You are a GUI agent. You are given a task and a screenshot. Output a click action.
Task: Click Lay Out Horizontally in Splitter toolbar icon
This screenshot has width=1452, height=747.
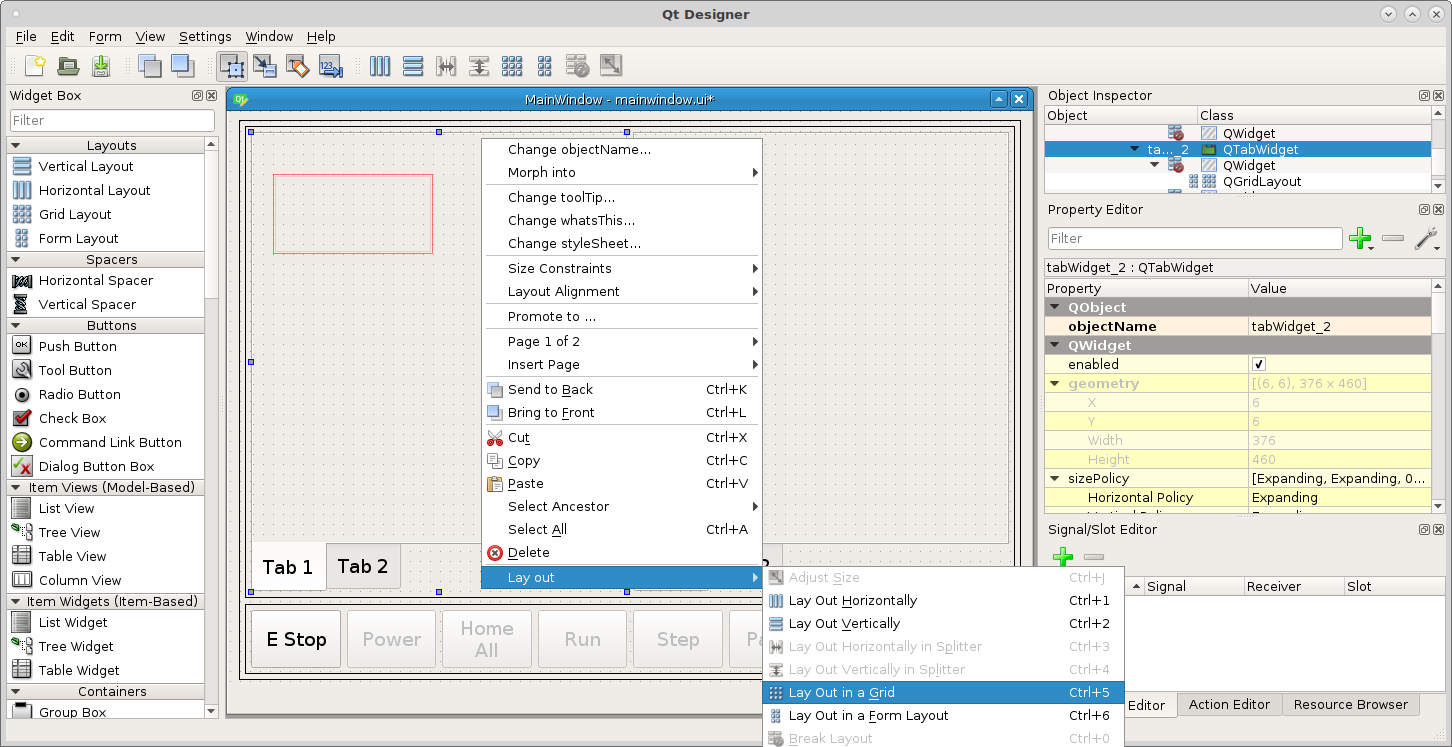click(x=446, y=66)
